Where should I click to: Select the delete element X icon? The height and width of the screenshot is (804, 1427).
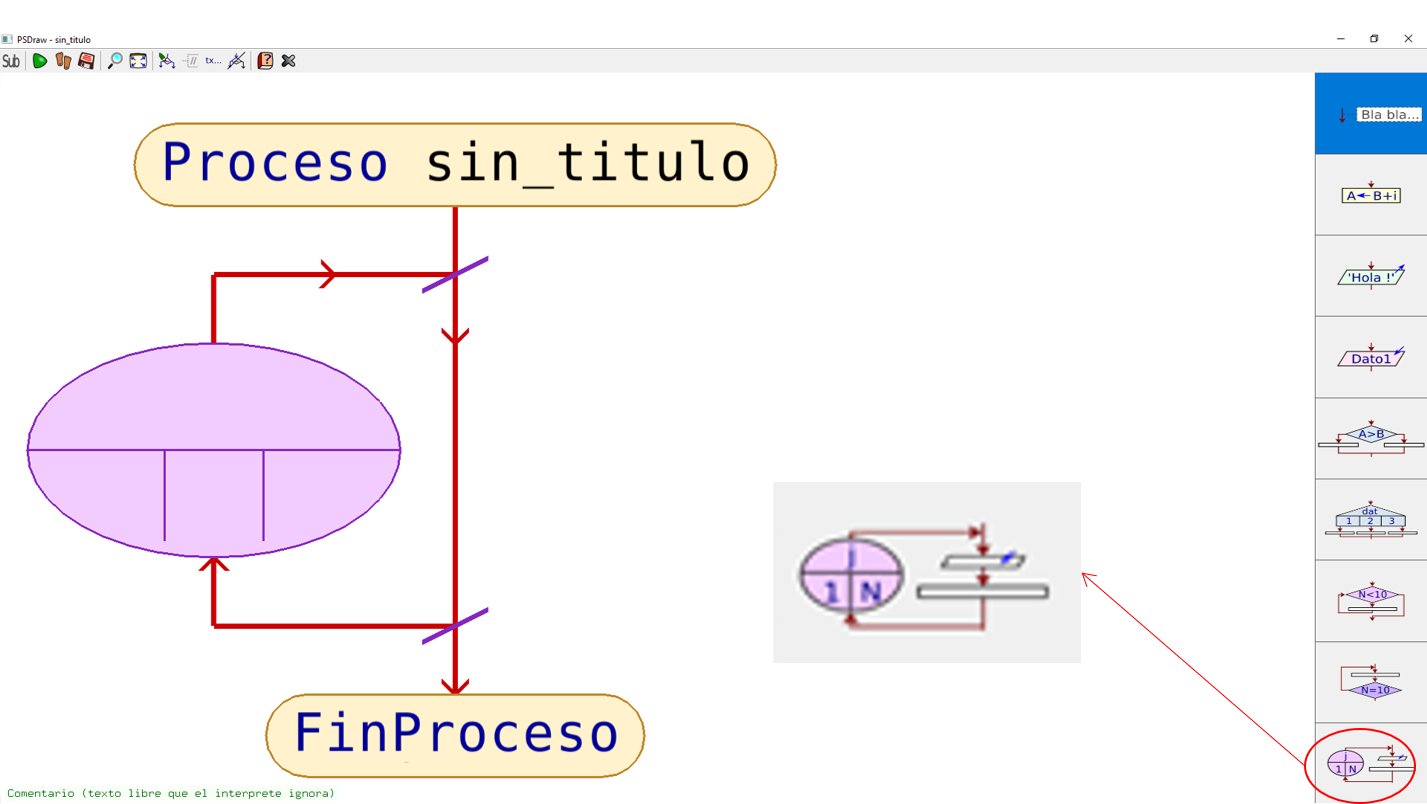pos(288,60)
